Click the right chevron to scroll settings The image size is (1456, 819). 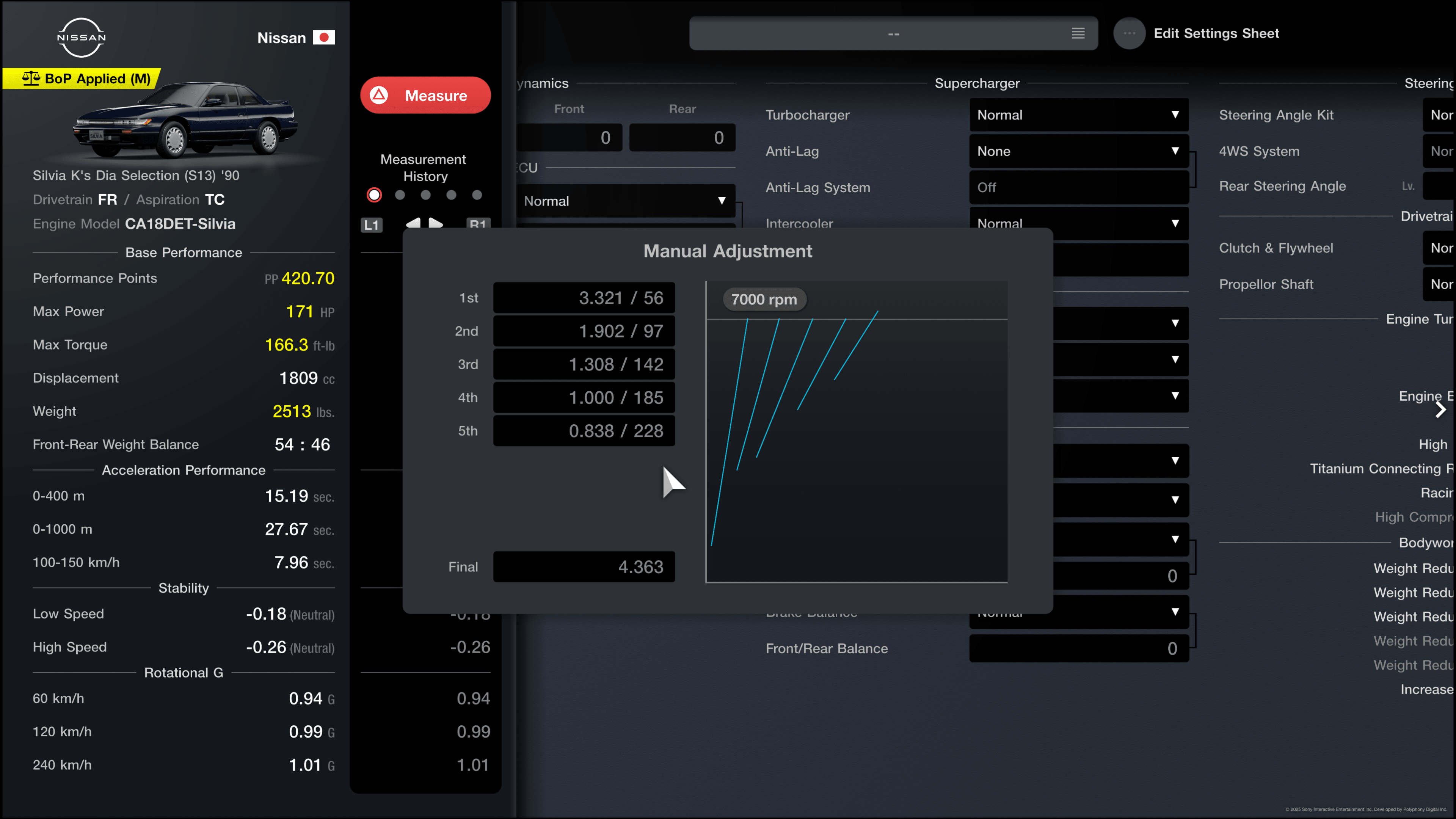pyautogui.click(x=1440, y=410)
